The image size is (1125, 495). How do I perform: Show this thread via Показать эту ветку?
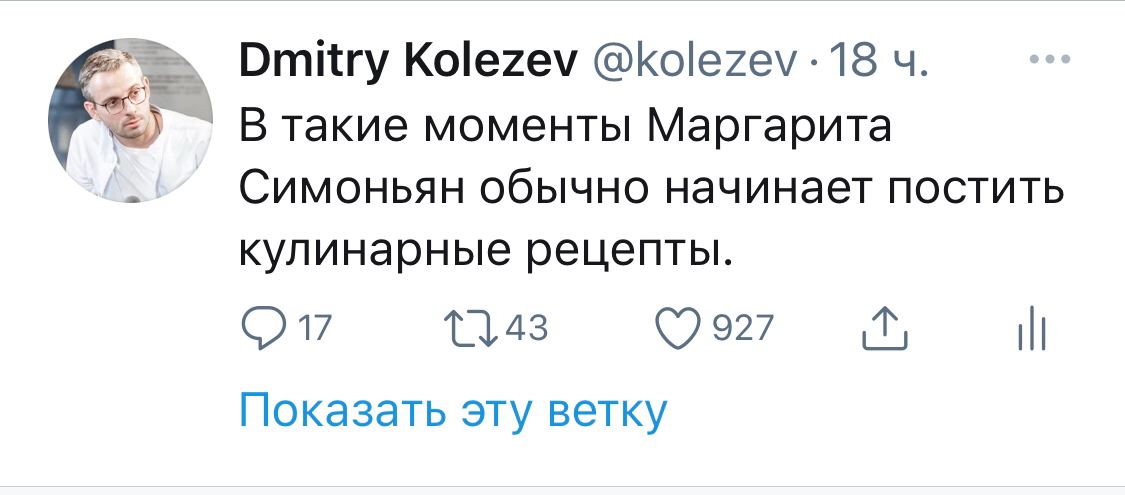[452, 411]
